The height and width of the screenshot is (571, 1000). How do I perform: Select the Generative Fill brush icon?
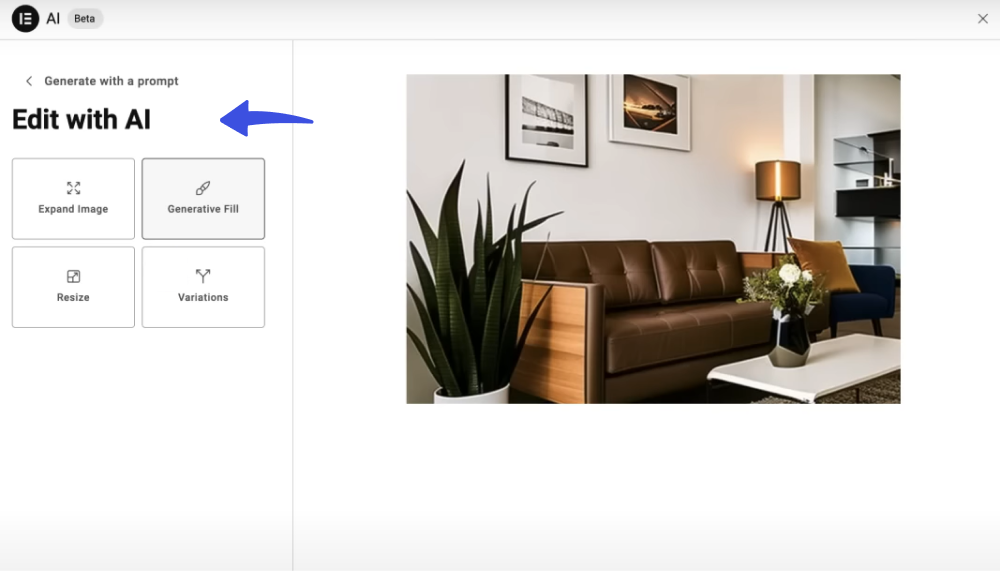tap(203, 188)
